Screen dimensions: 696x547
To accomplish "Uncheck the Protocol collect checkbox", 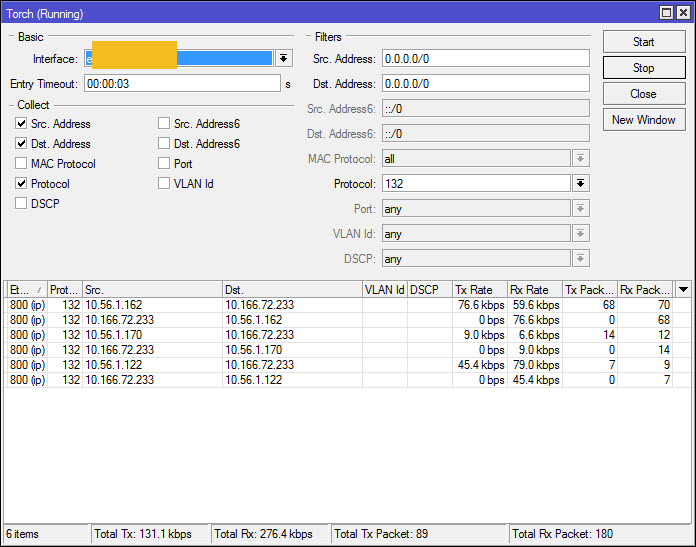I will pyautogui.click(x=21, y=183).
